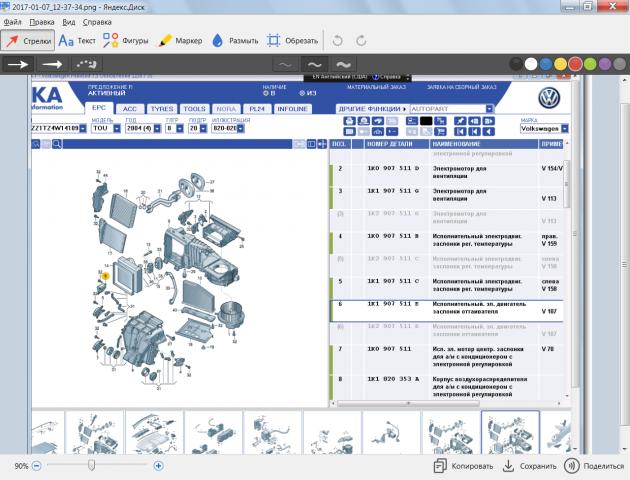Switch to the TYRES tab
Screen dimensions: 630x480
(162, 109)
